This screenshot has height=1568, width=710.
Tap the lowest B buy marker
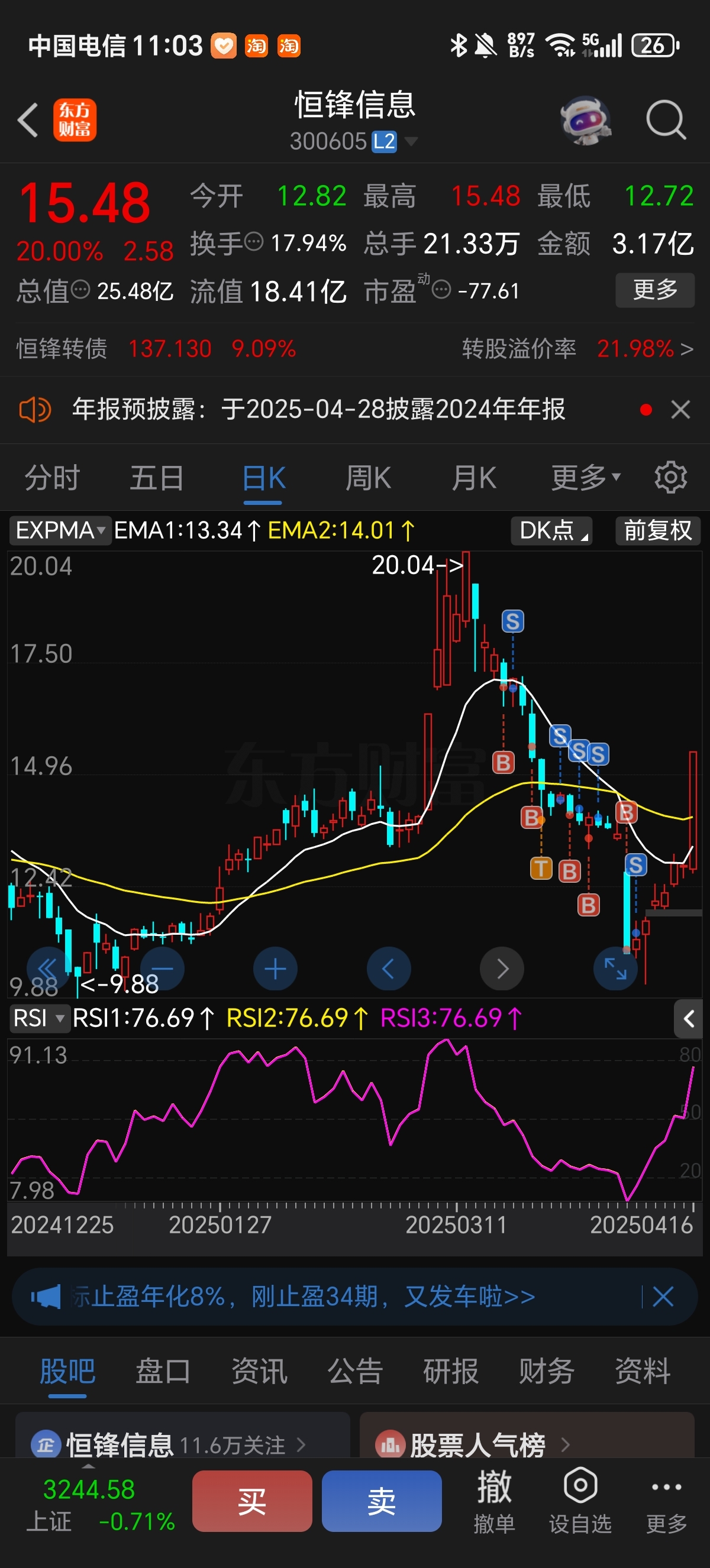point(588,905)
